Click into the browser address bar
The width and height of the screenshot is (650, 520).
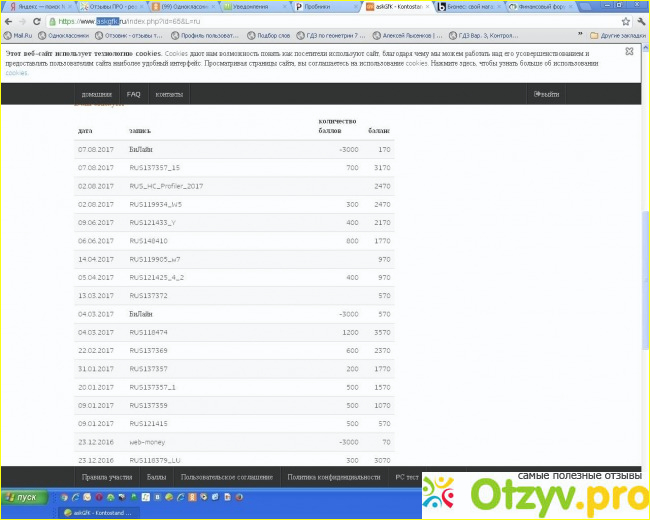pyautogui.click(x=300, y=20)
